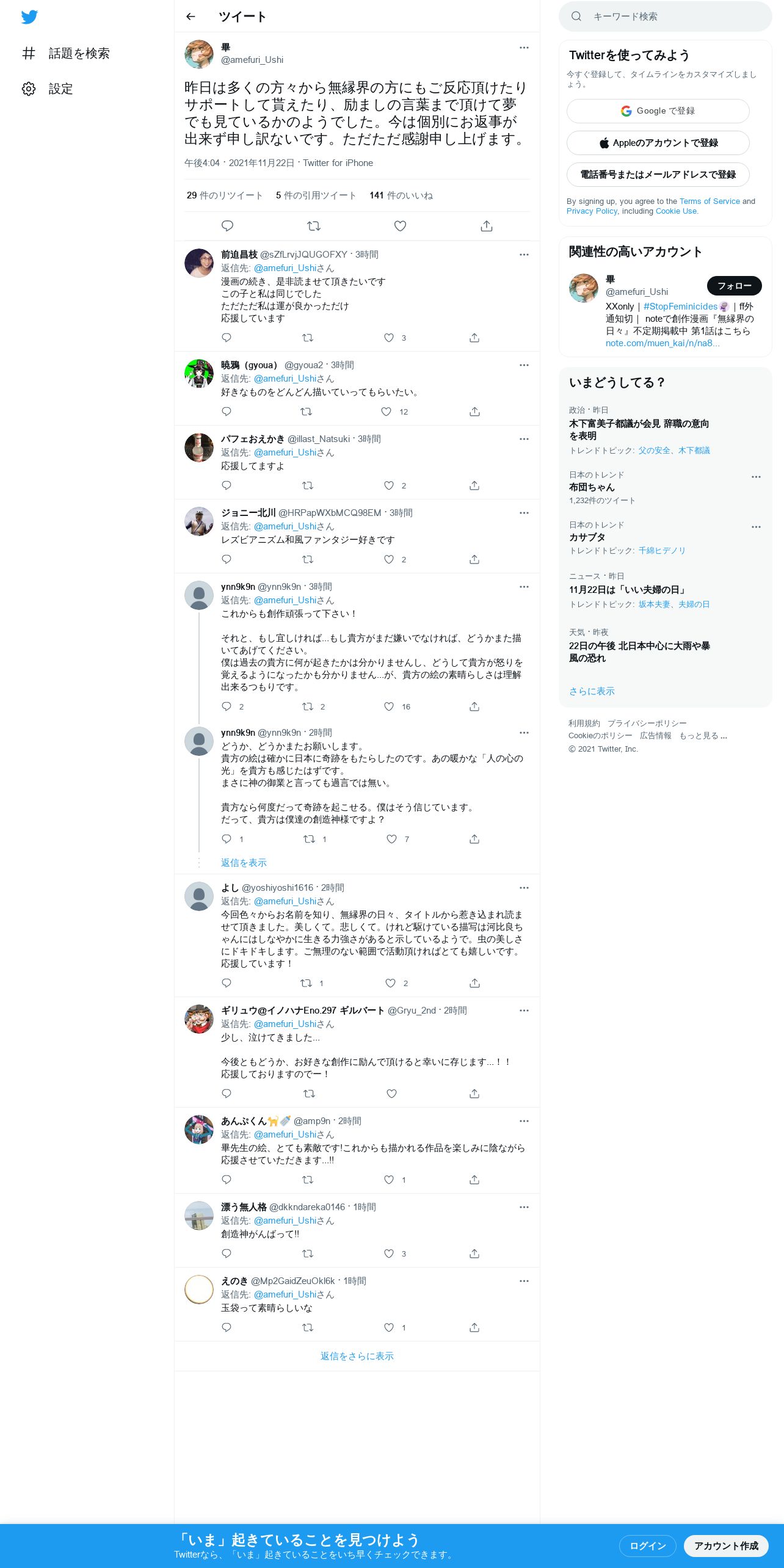Go back using the arrow icon
This screenshot has height=1568, width=784.
pos(191,16)
